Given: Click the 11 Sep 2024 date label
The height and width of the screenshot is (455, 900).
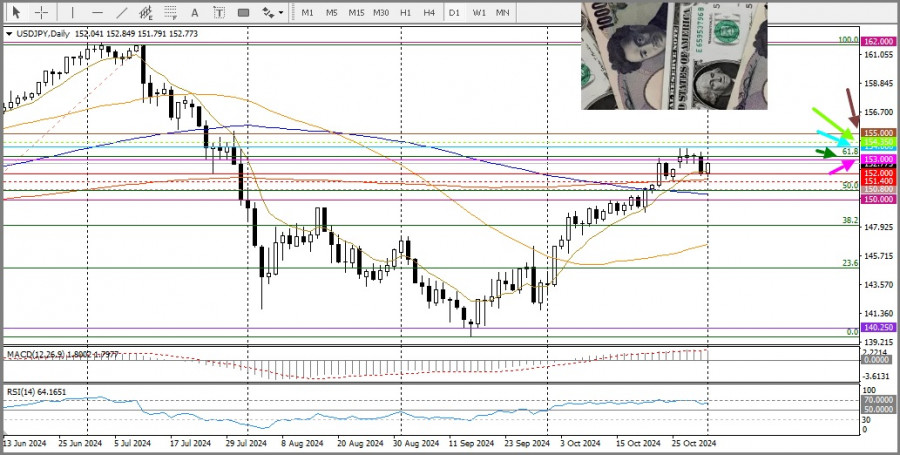Looking at the screenshot, I should (x=471, y=444).
